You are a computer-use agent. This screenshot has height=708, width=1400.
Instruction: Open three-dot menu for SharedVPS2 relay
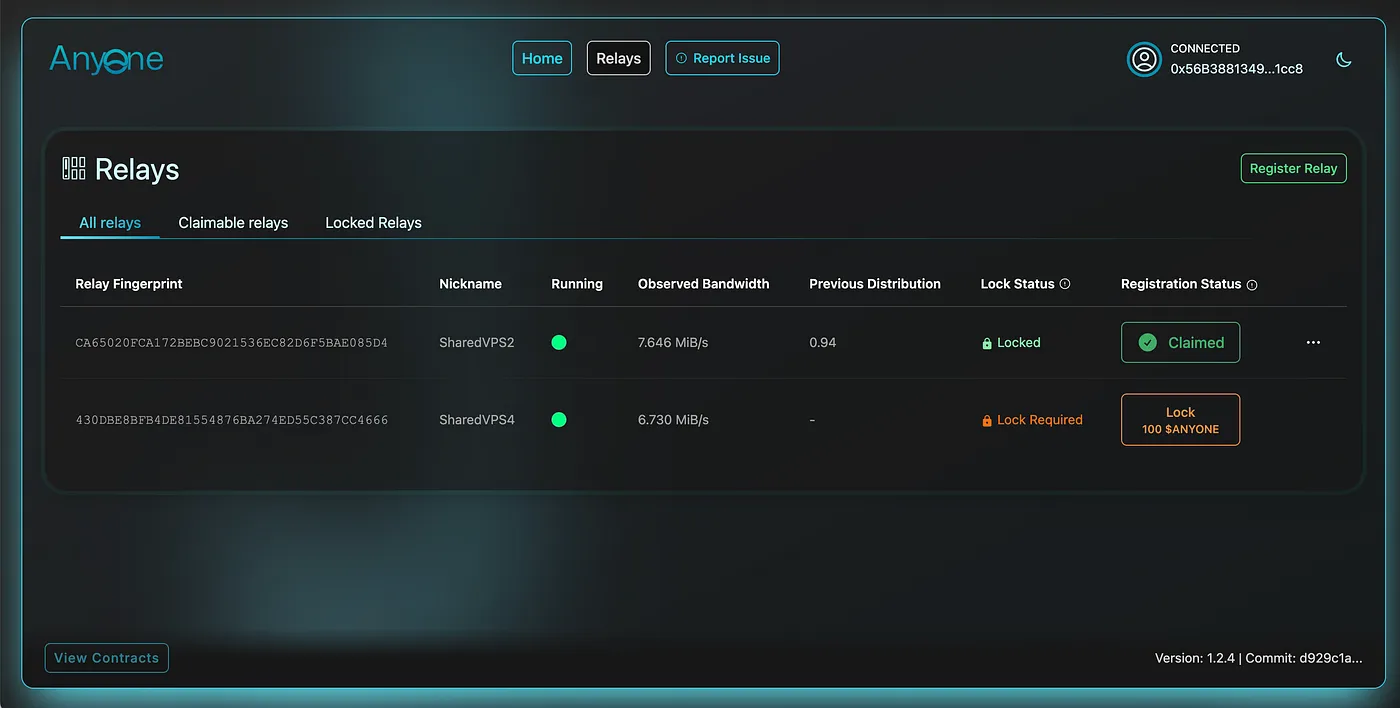pos(1313,343)
